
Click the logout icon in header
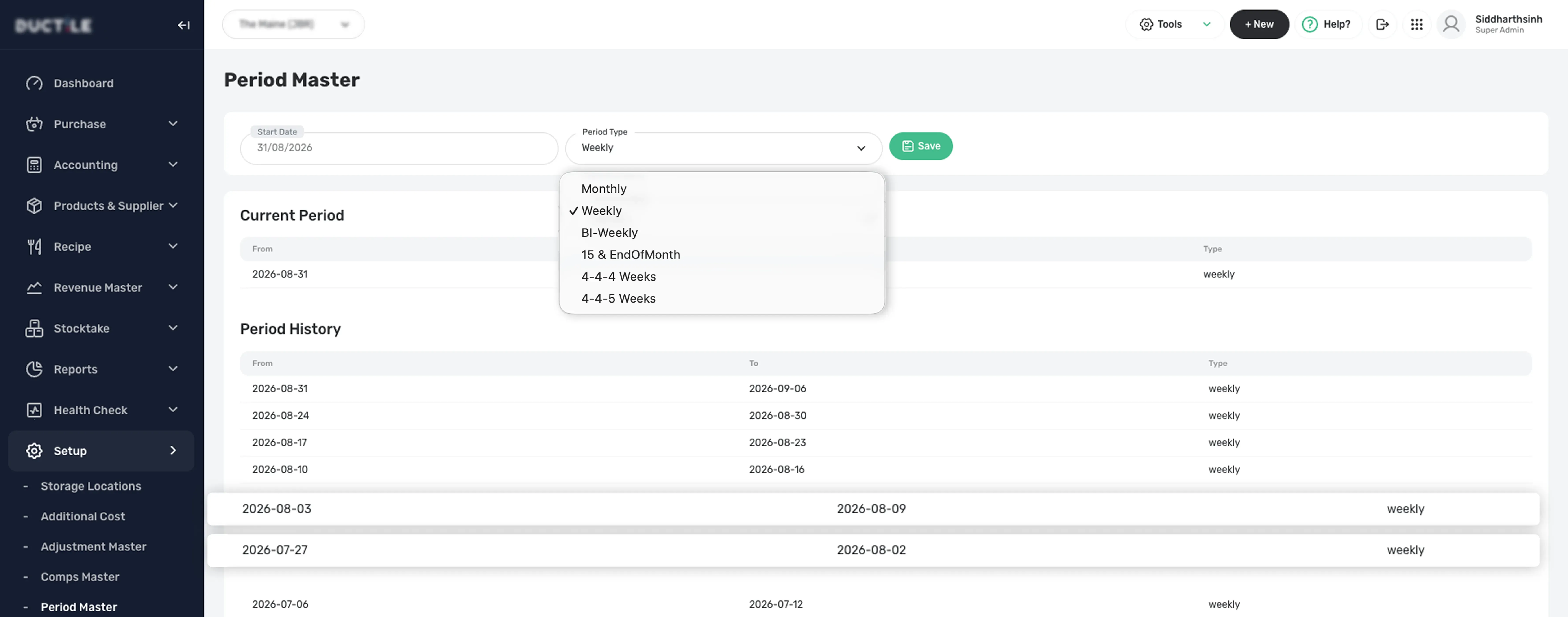[x=1382, y=24]
